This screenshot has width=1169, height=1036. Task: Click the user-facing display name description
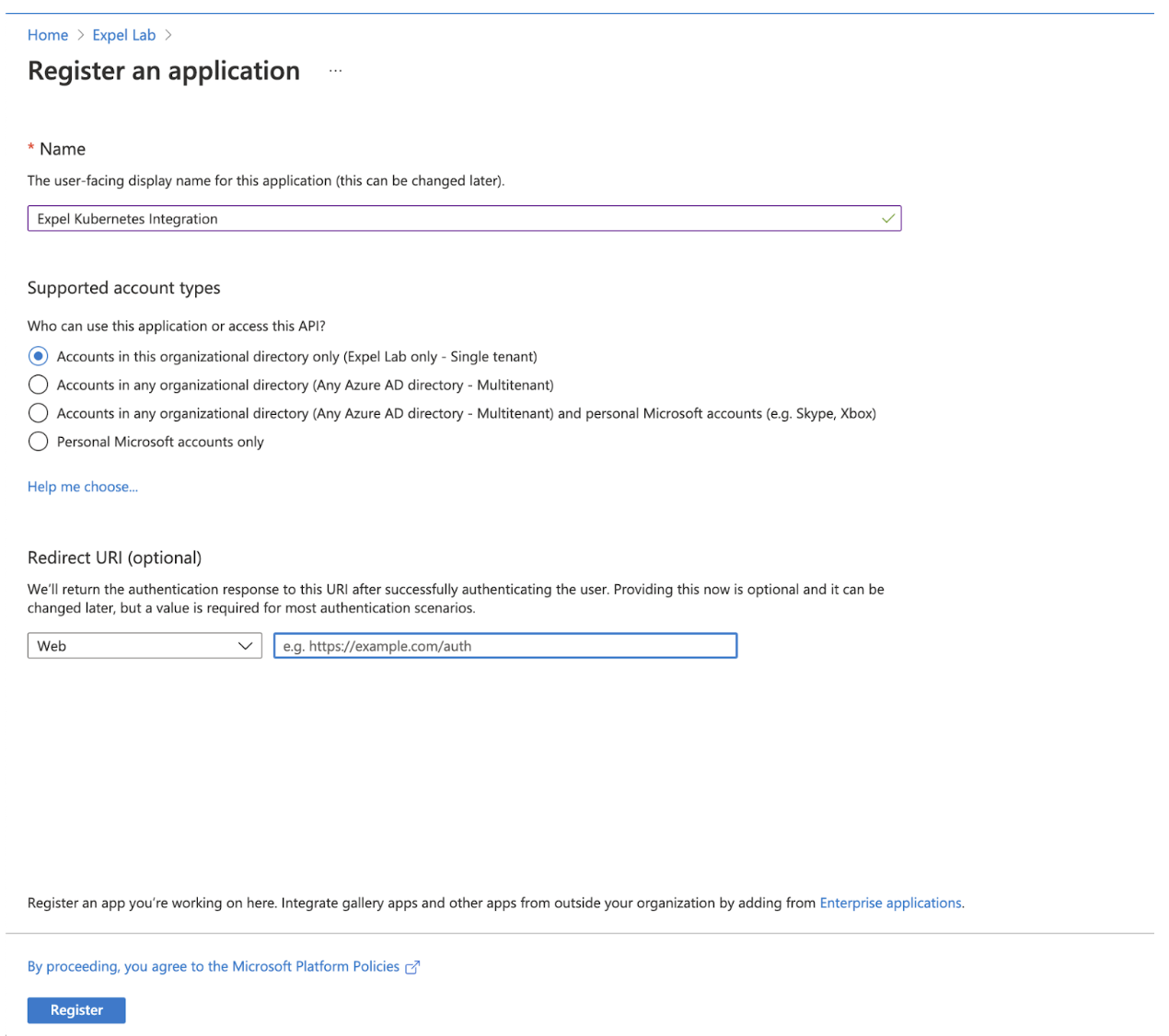click(266, 180)
